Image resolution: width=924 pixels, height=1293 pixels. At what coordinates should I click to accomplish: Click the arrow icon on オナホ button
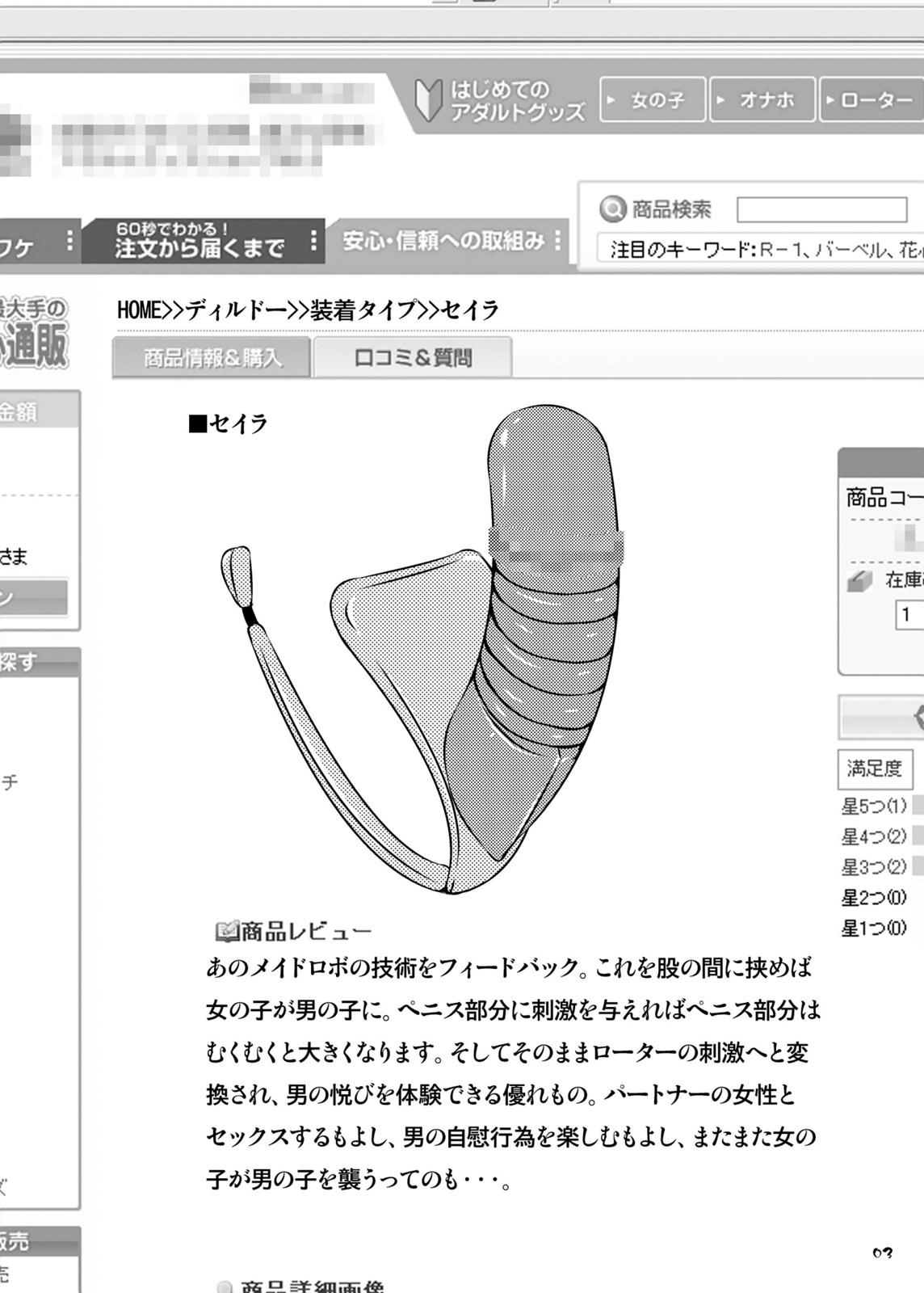tap(721, 100)
